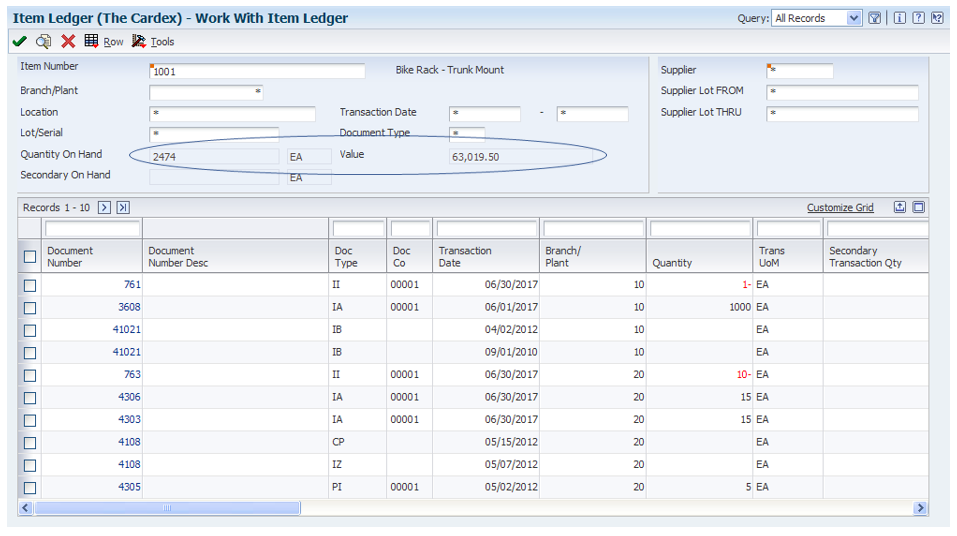Click the Transaction Date column header

[486, 256]
